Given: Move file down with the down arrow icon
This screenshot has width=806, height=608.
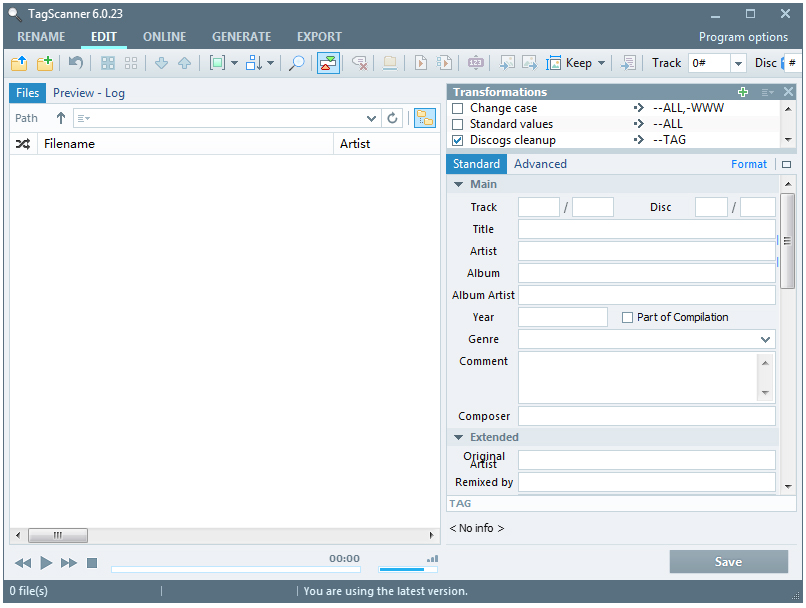Looking at the screenshot, I should tap(161, 63).
